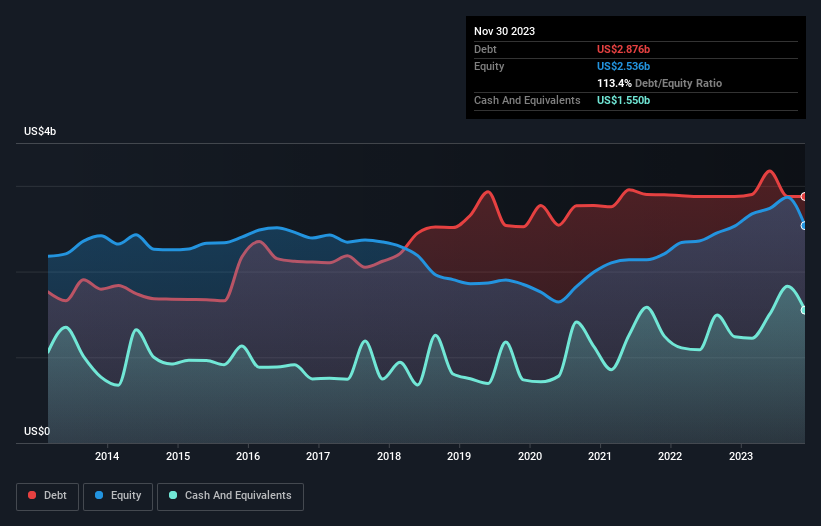Screen dimensions: 821x526
Task: Click the US$4b y-axis label
Action: click(x=40, y=131)
